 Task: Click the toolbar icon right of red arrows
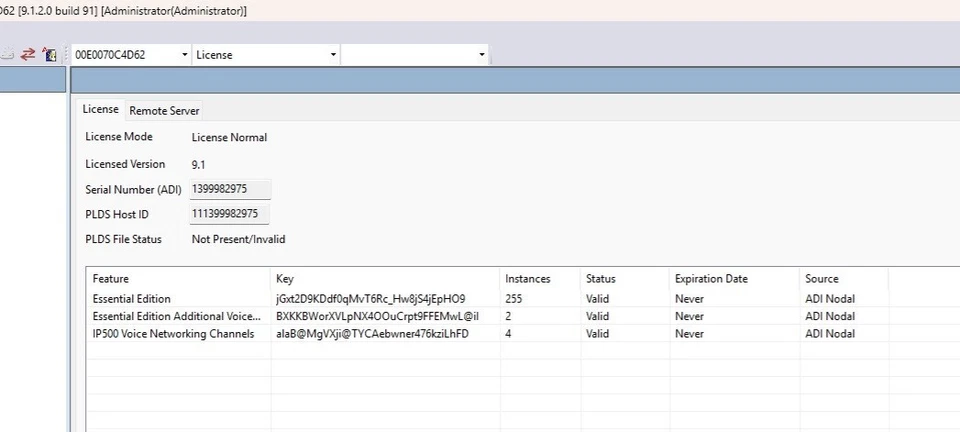click(x=48, y=54)
